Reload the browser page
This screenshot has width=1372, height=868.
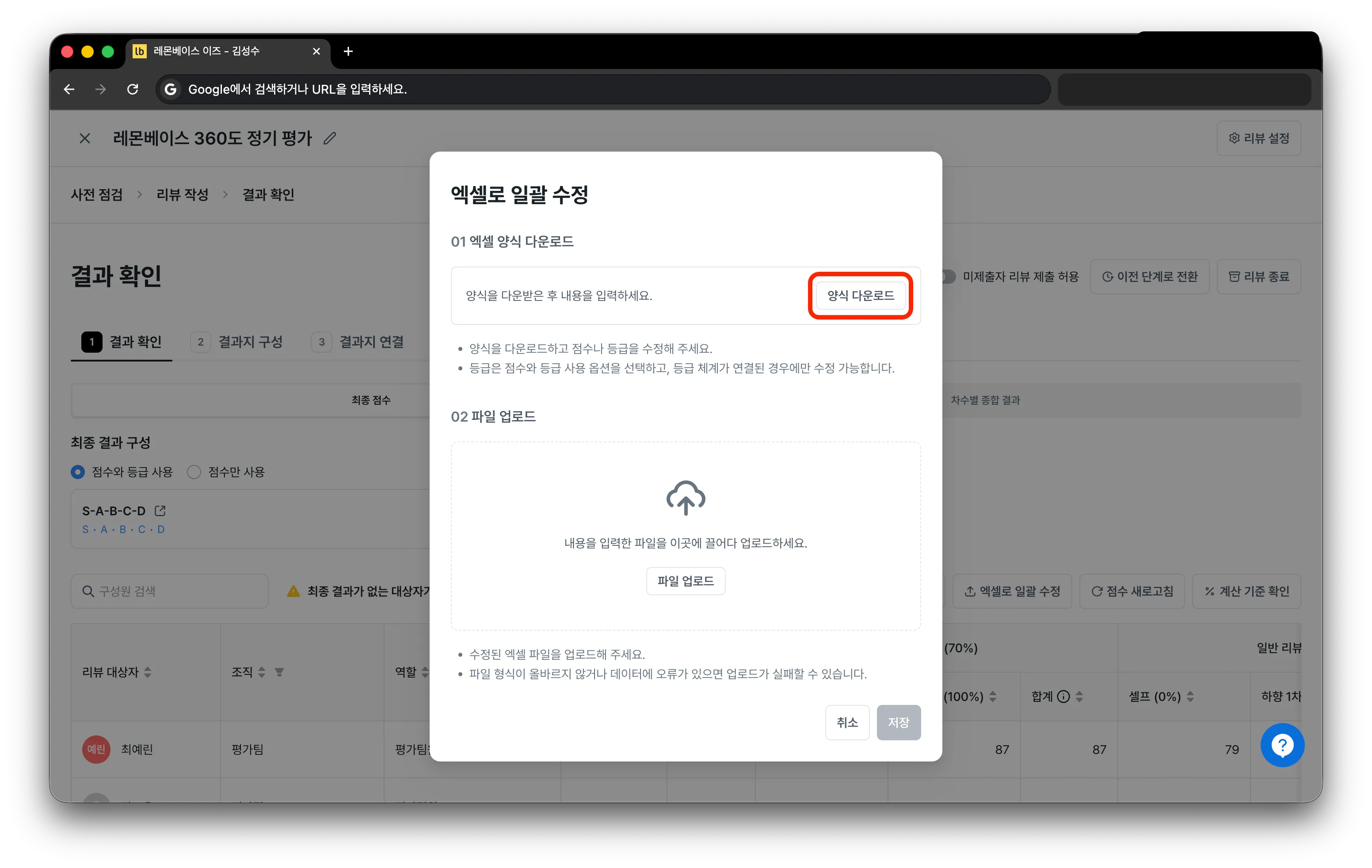pos(133,89)
